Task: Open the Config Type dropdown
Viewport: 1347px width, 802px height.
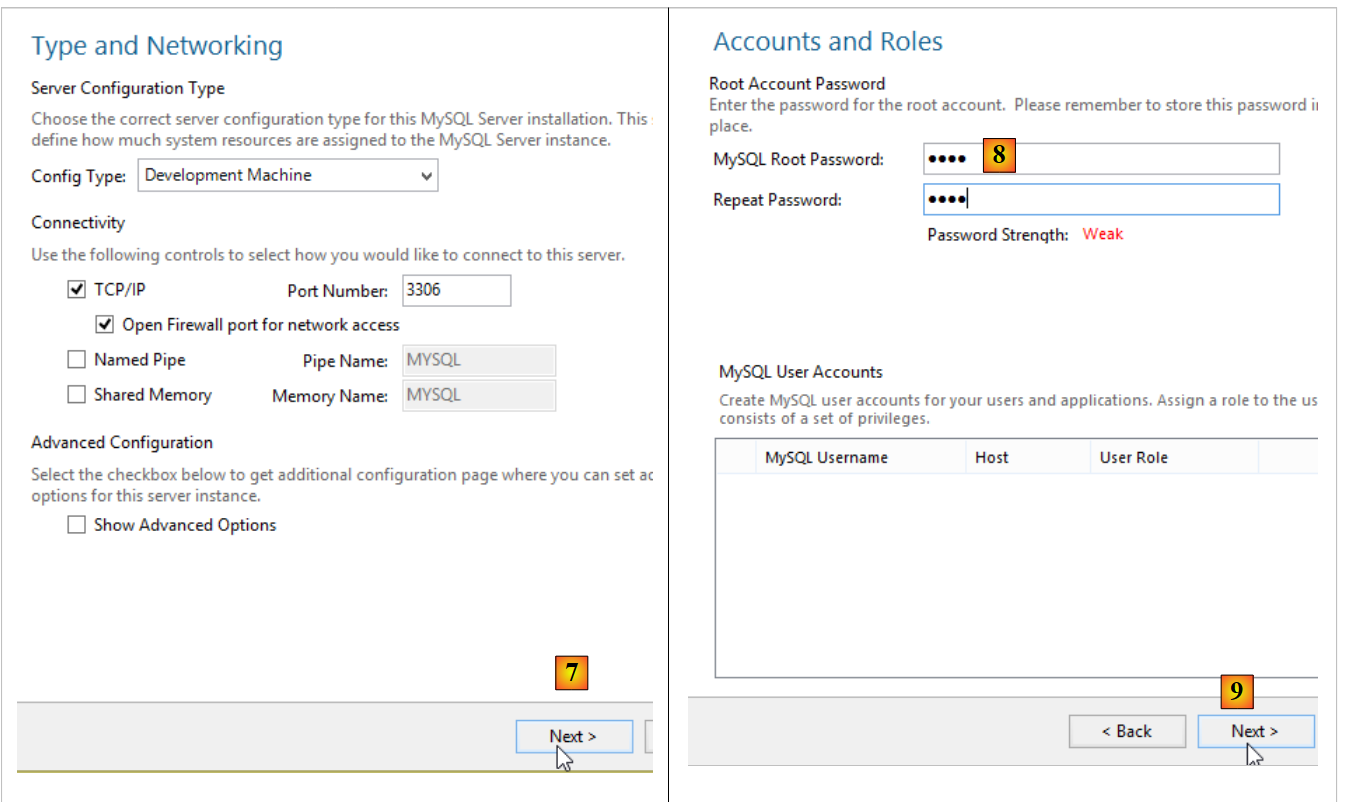Action: click(x=287, y=176)
